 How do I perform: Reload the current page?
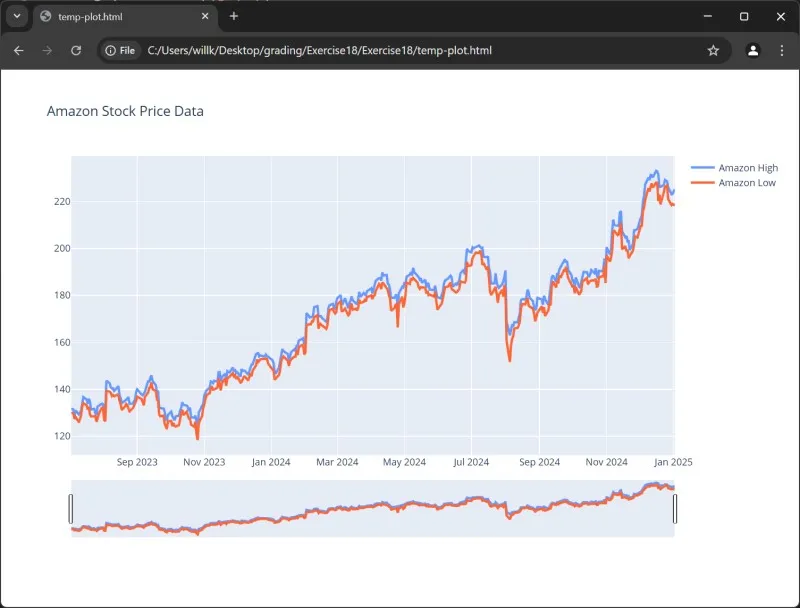(76, 50)
